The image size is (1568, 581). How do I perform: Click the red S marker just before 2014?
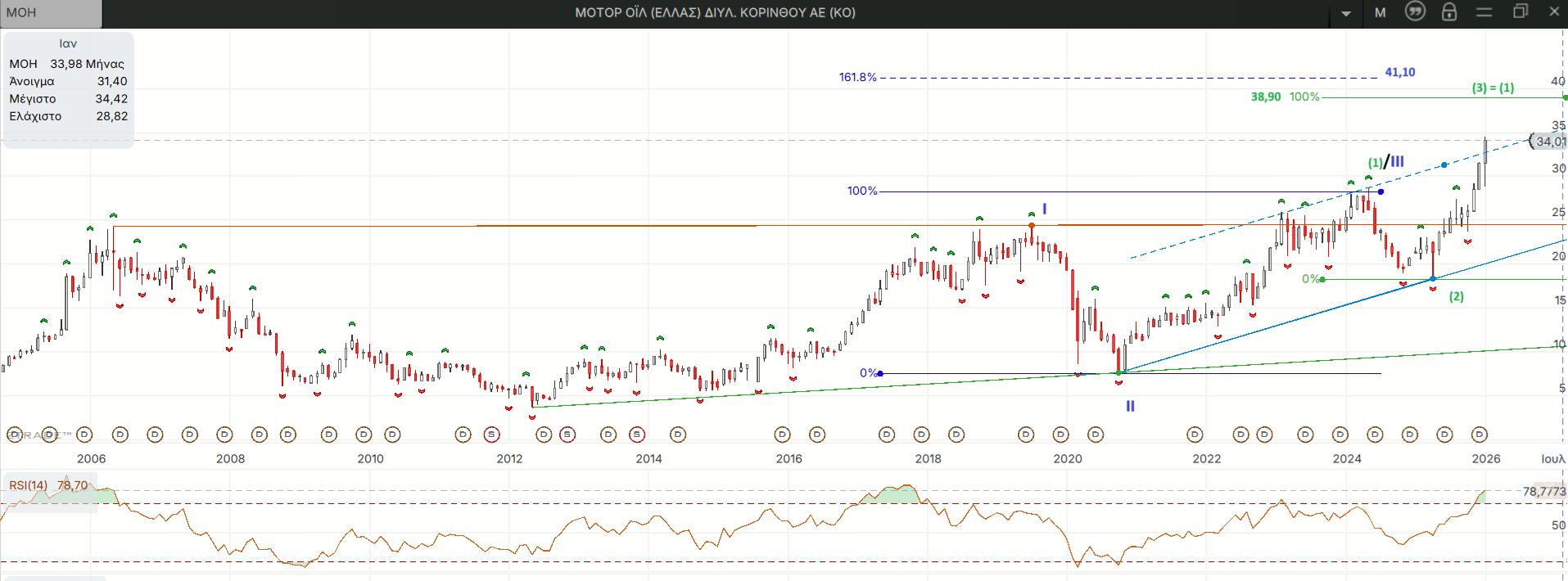[x=637, y=435]
